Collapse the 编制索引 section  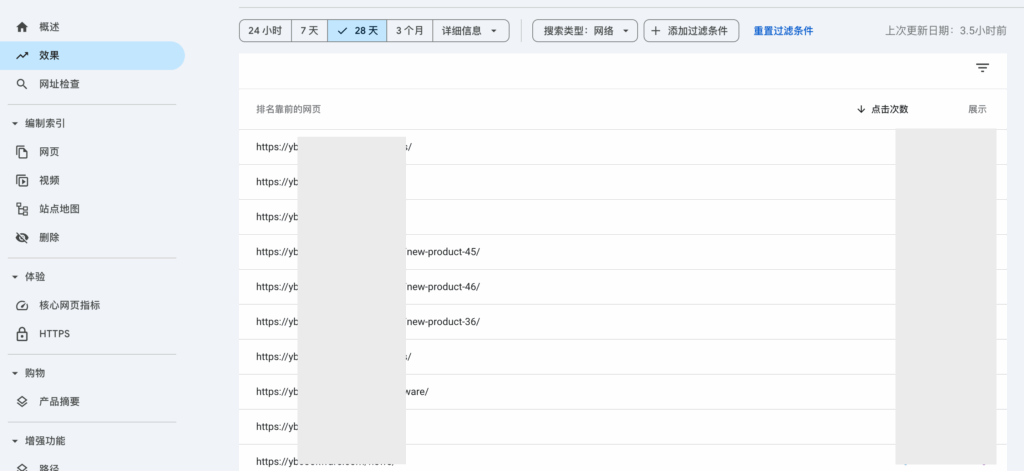click(14, 123)
